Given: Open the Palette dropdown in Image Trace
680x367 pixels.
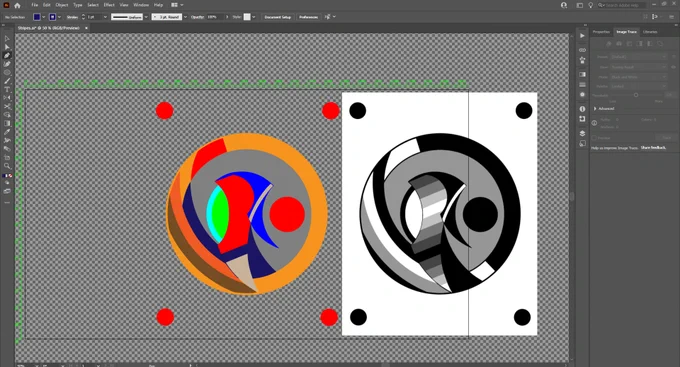Looking at the screenshot, I should click(638, 86).
